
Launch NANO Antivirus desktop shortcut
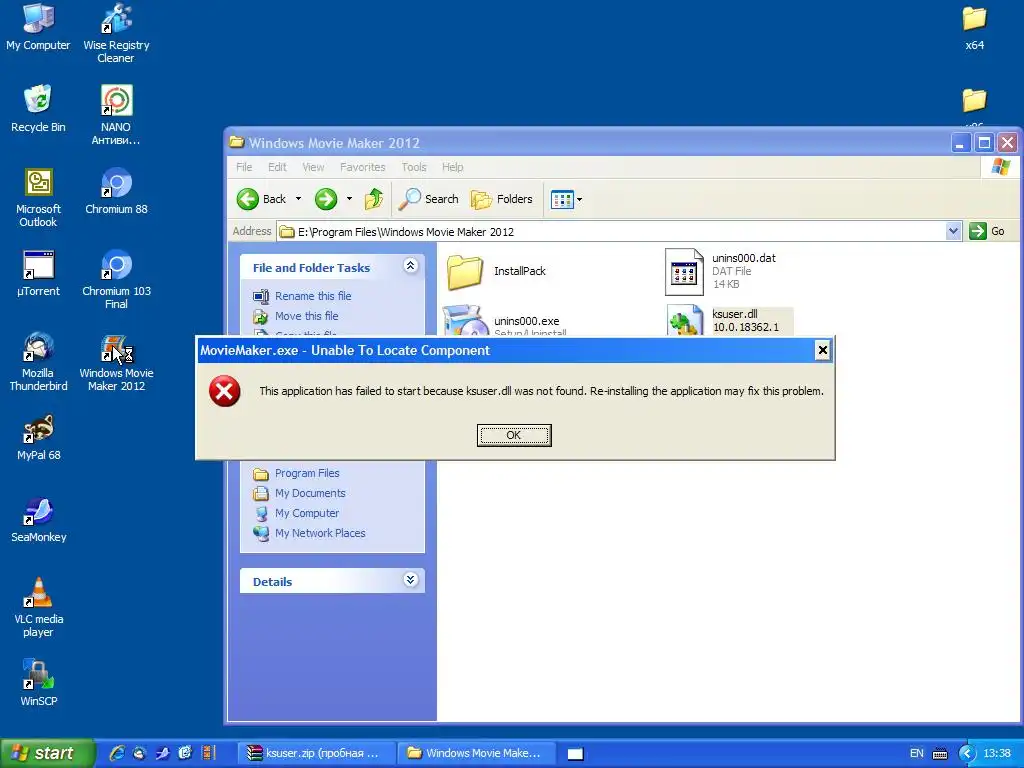point(116,115)
